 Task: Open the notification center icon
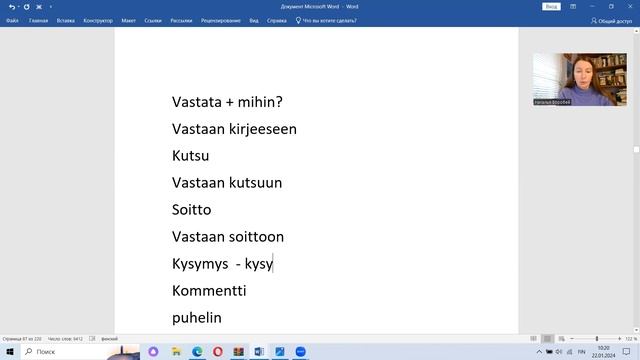pos(627,351)
